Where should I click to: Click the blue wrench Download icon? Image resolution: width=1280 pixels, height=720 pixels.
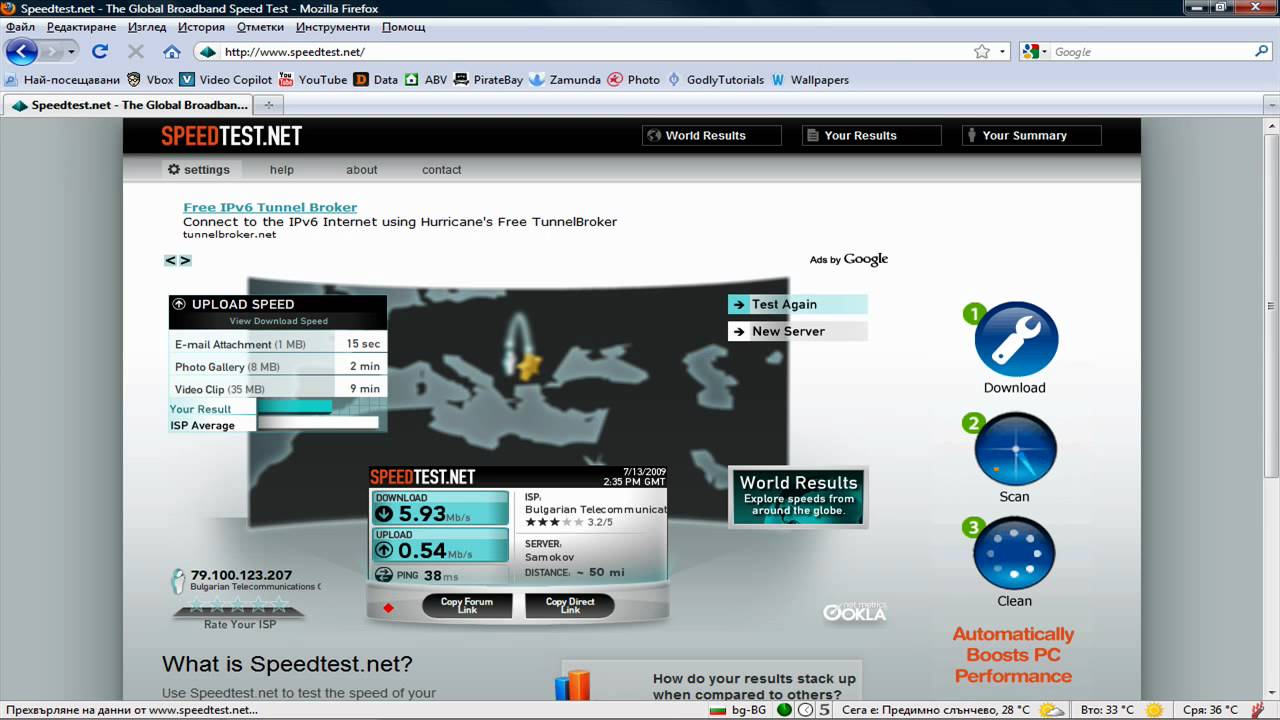point(1015,341)
